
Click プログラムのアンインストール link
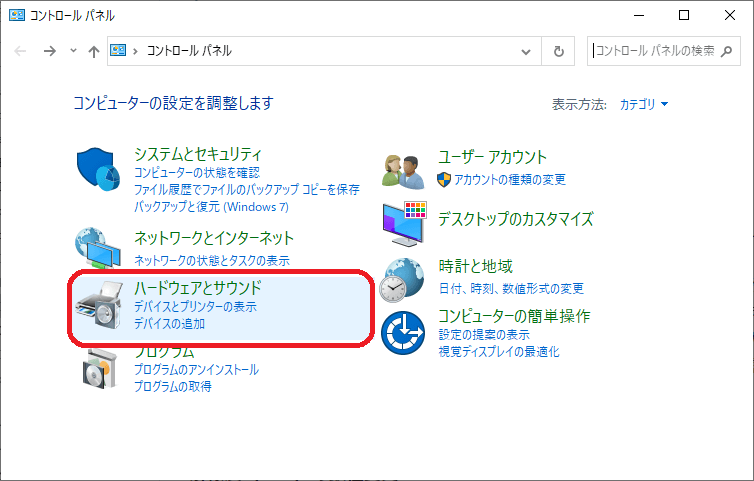[x=196, y=370]
